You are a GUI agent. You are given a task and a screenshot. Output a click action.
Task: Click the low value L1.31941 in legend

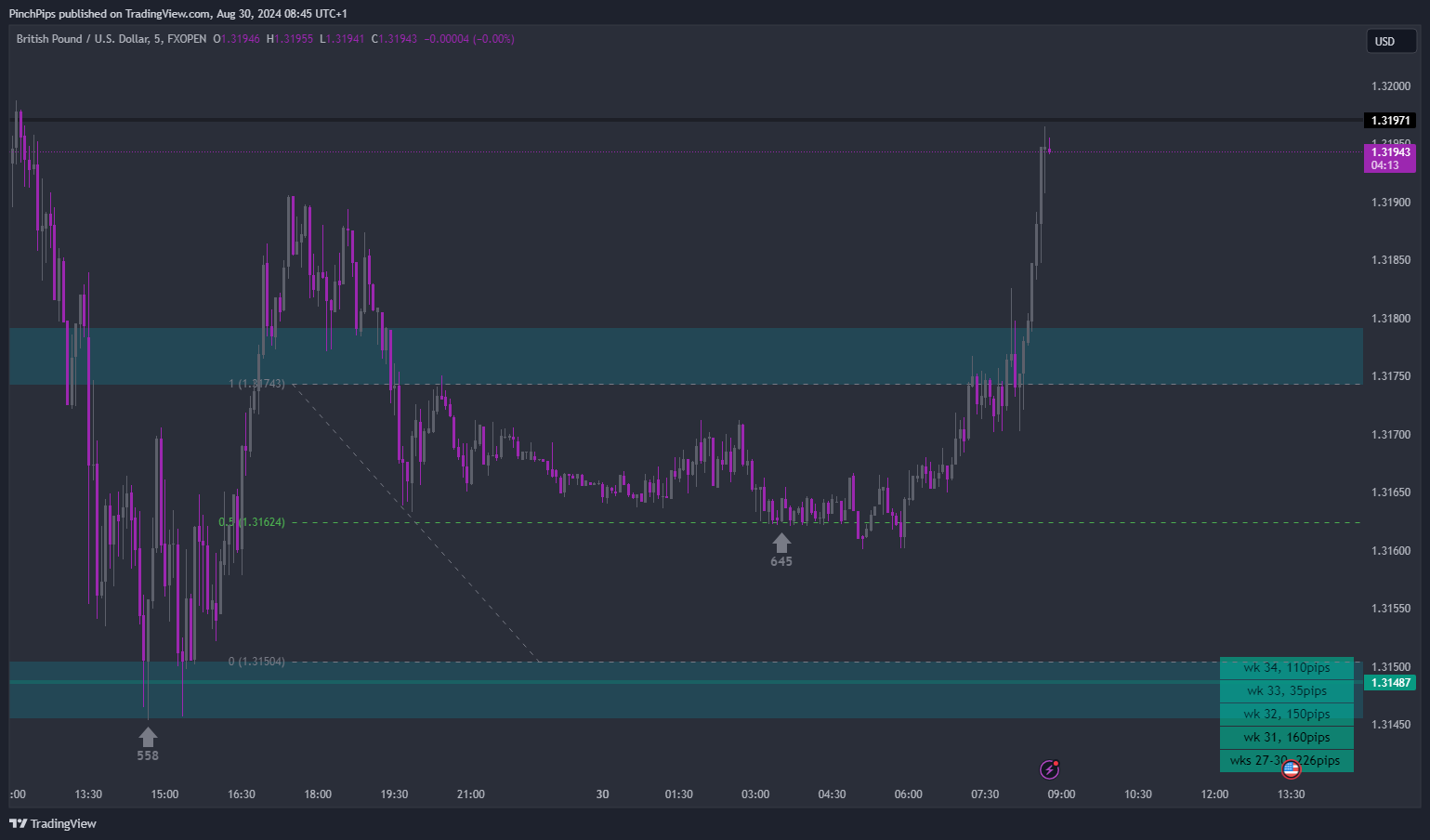(x=342, y=39)
